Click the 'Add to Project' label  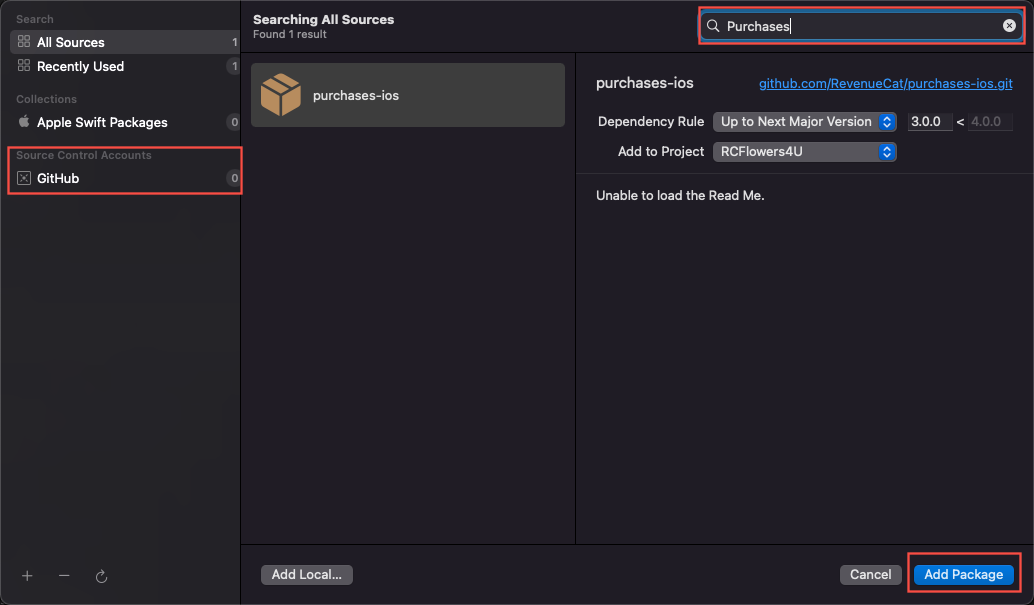pos(661,152)
